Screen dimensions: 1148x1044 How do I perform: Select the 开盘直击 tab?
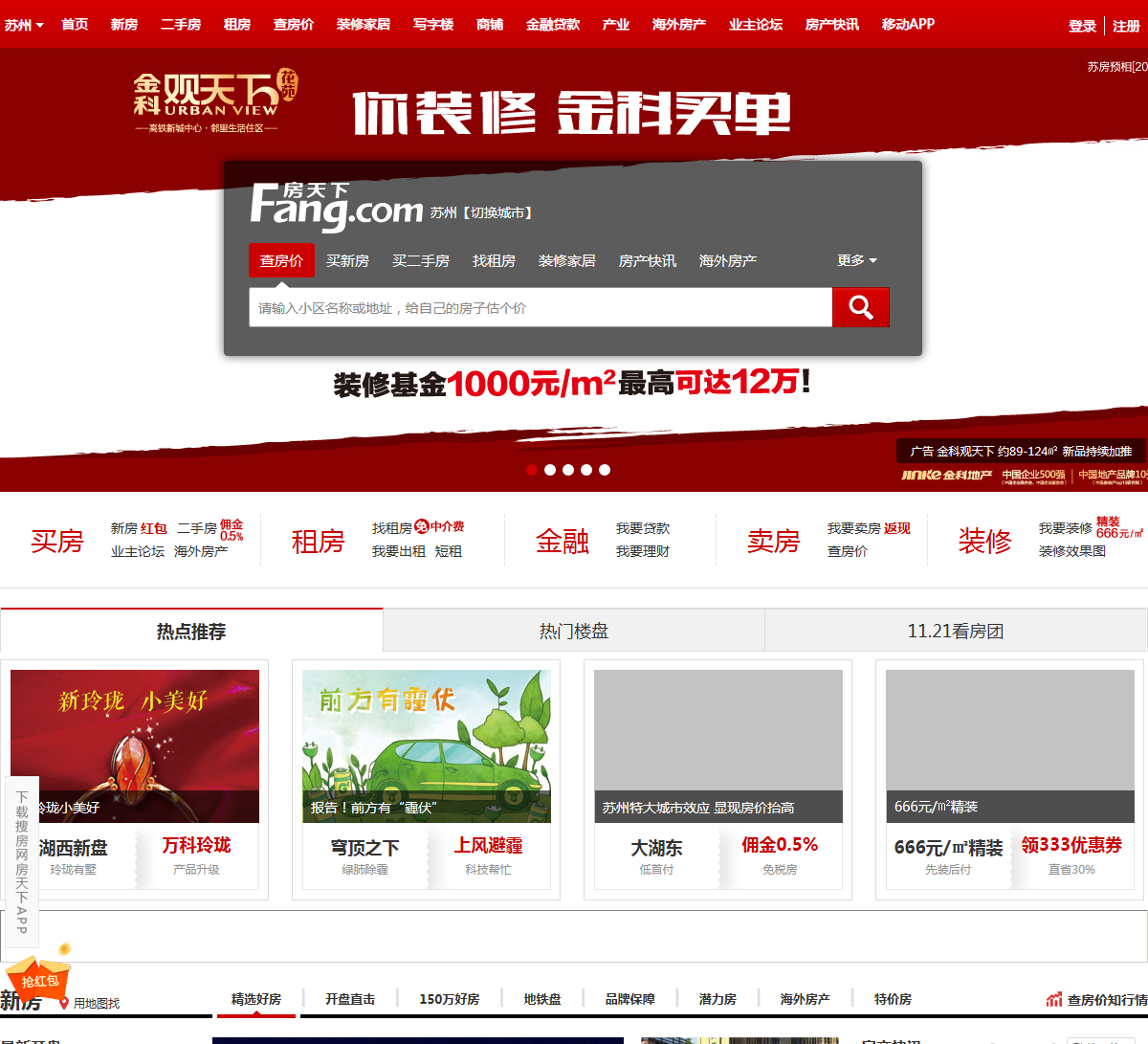pos(350,999)
